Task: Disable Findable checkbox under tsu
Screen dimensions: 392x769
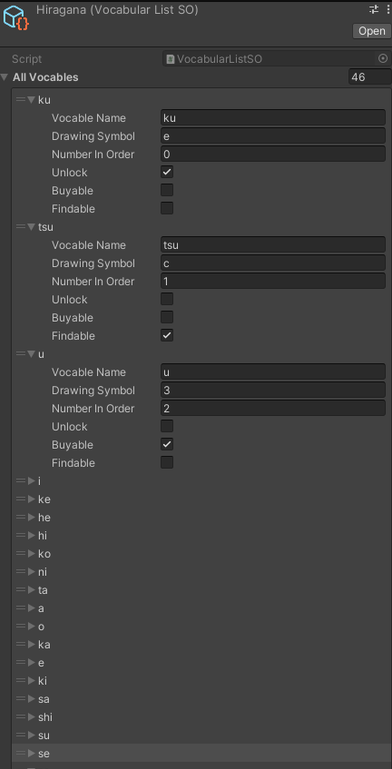Action: click(167, 335)
